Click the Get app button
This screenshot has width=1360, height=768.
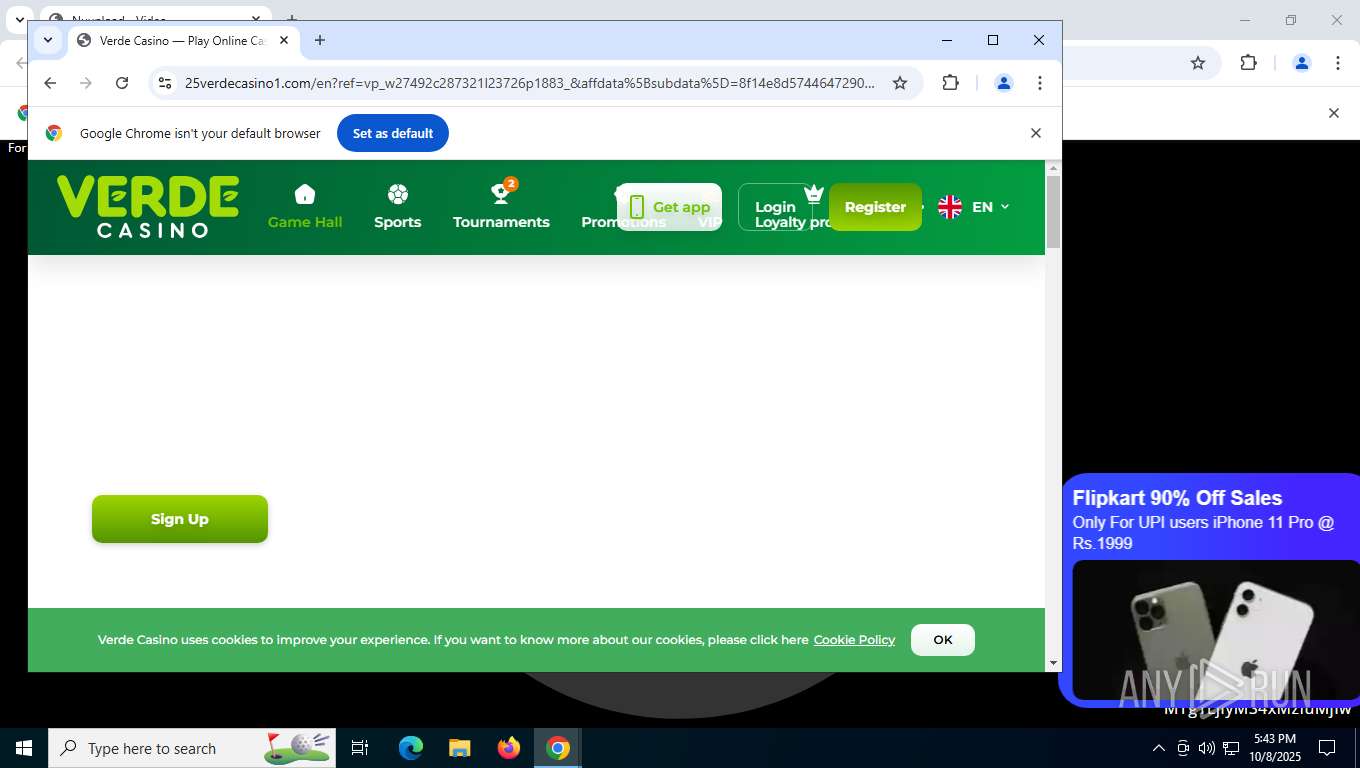(x=669, y=207)
